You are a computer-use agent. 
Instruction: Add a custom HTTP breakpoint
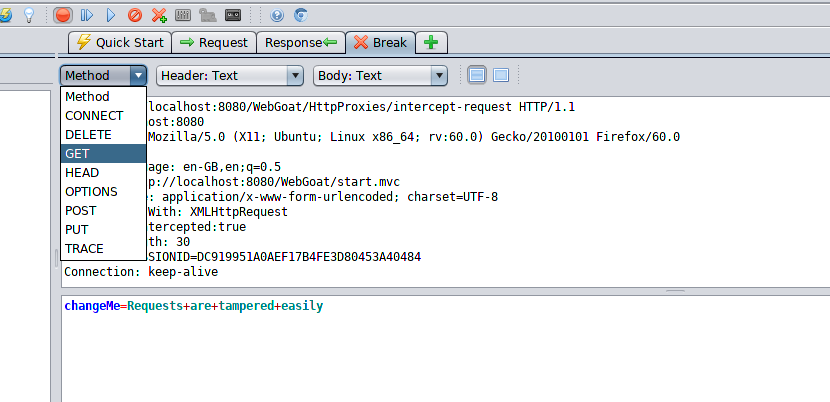click(158, 15)
